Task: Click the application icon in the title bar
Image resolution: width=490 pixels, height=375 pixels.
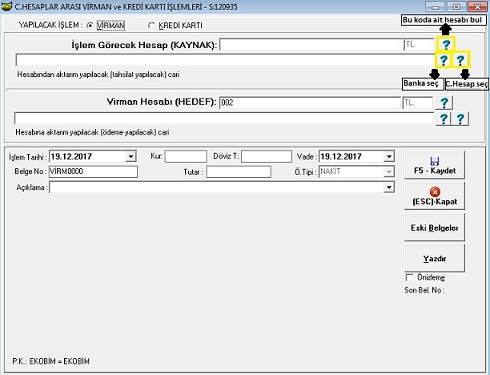Action: point(6,6)
